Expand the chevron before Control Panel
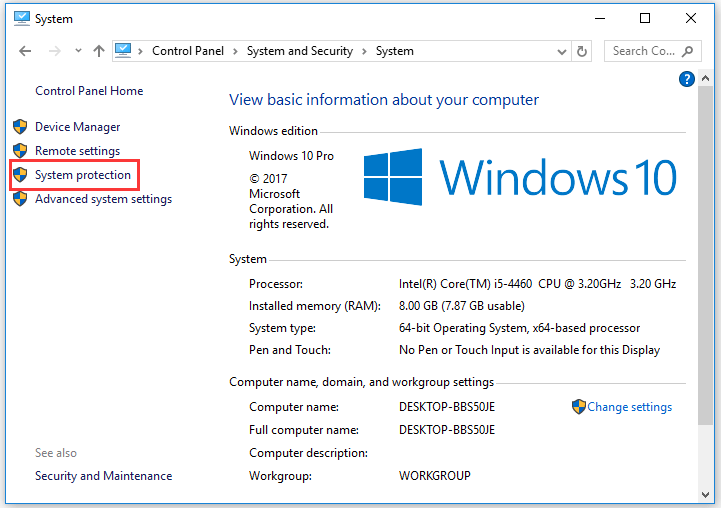The image size is (721, 508). click(x=140, y=51)
